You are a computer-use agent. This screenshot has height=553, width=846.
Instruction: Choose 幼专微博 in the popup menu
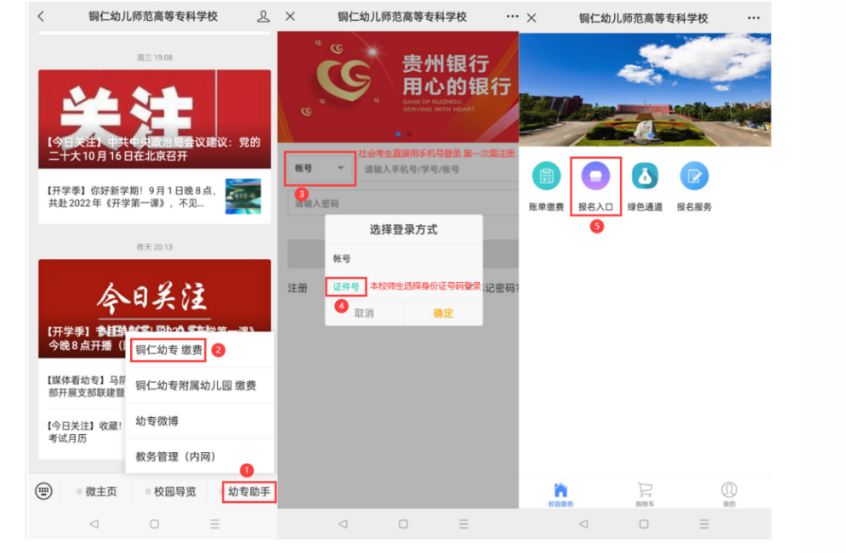(157, 421)
